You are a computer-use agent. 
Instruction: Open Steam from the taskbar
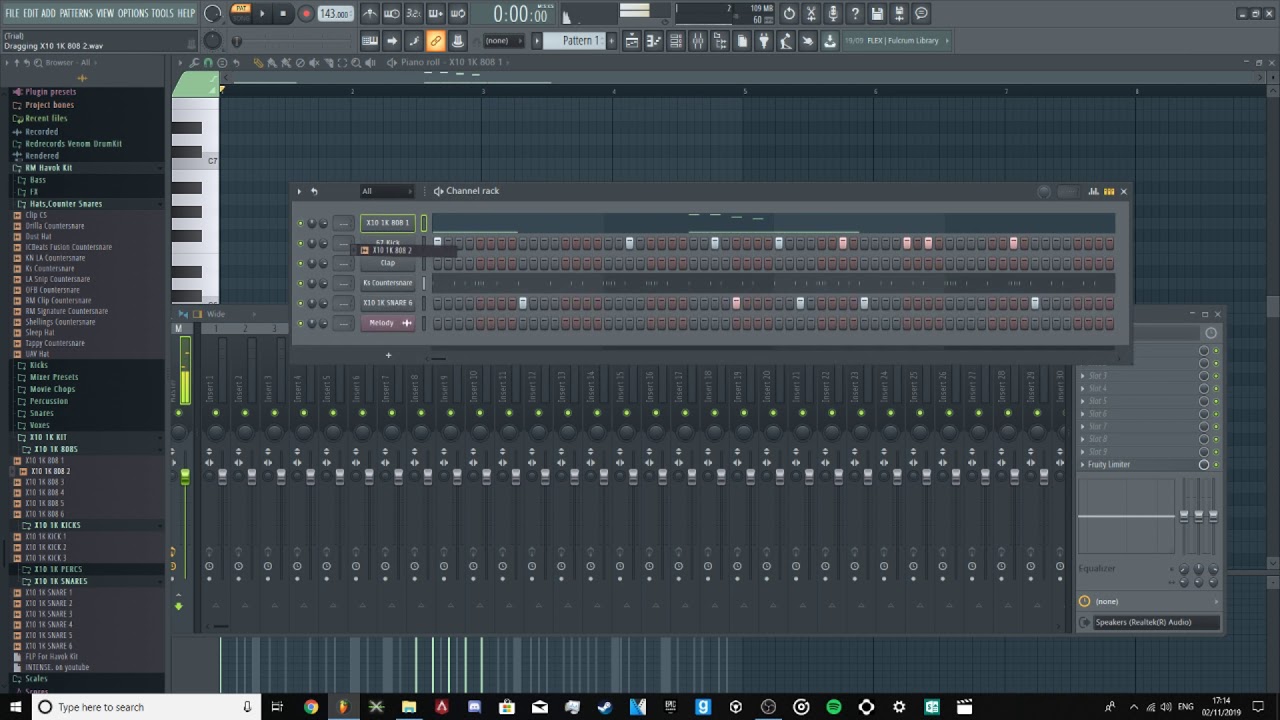(605, 707)
